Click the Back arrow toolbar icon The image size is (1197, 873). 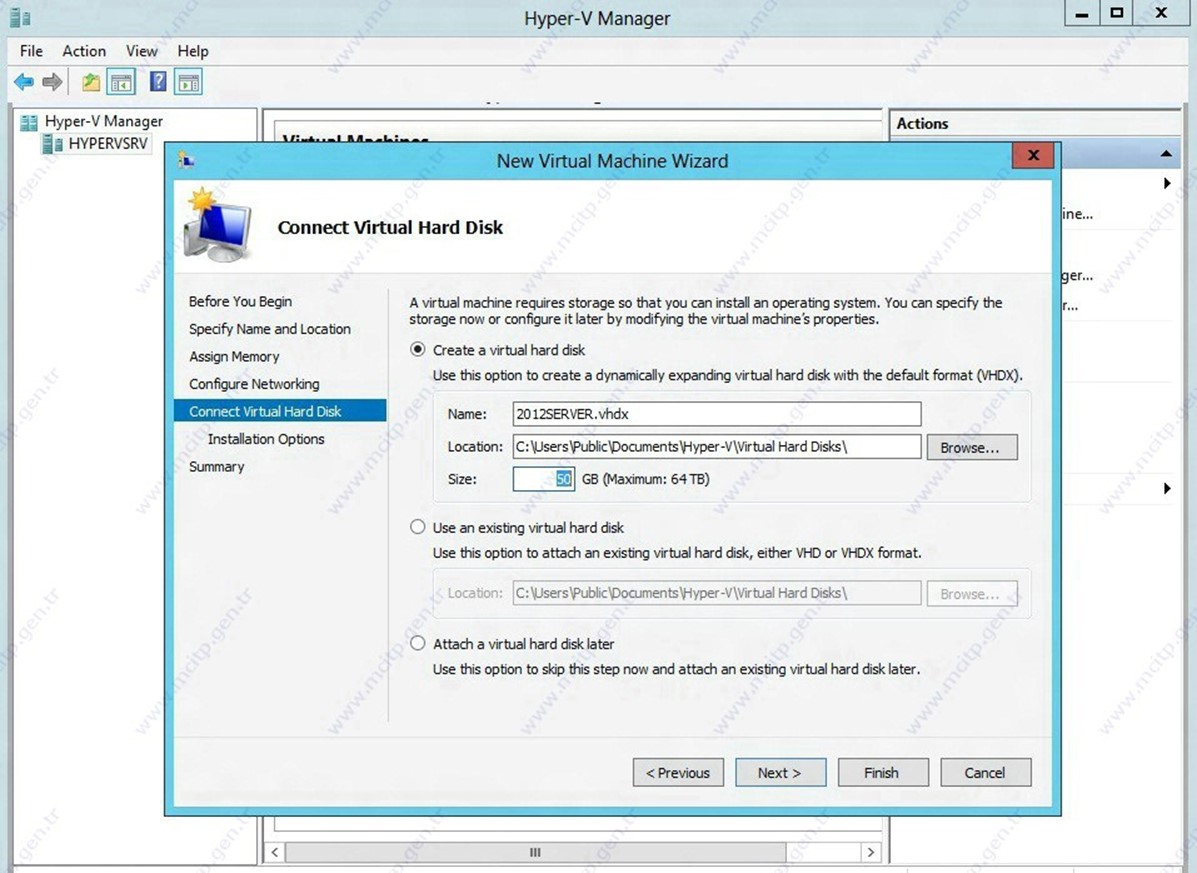[24, 82]
